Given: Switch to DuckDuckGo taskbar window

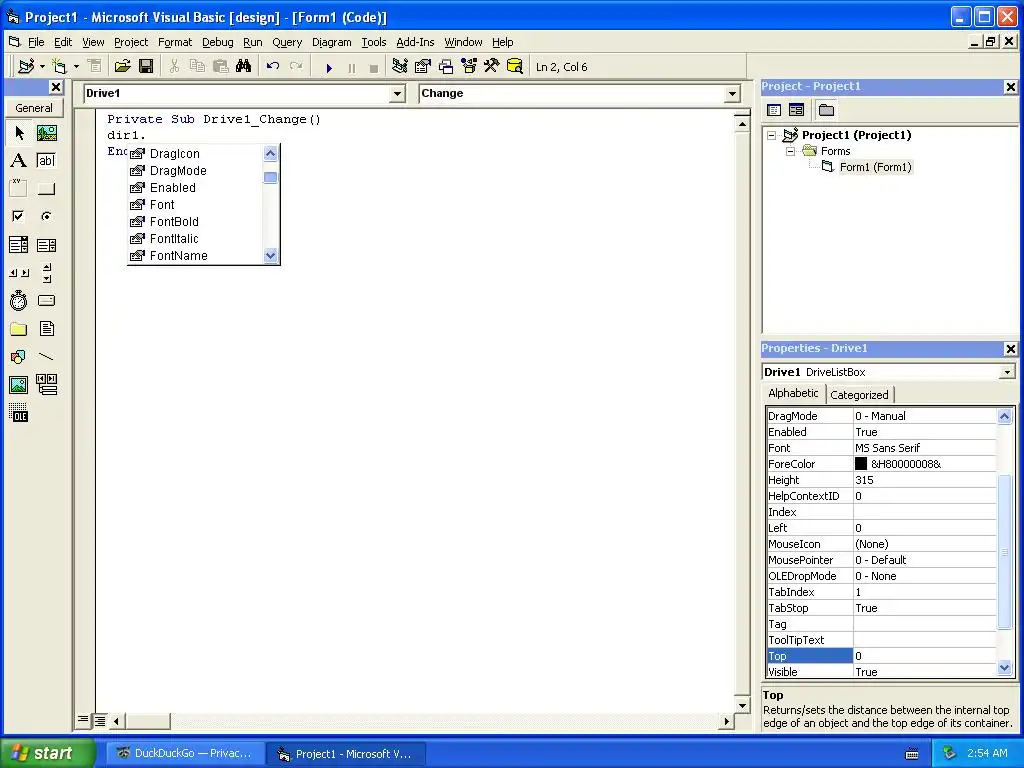Looking at the screenshot, I should pos(185,754).
